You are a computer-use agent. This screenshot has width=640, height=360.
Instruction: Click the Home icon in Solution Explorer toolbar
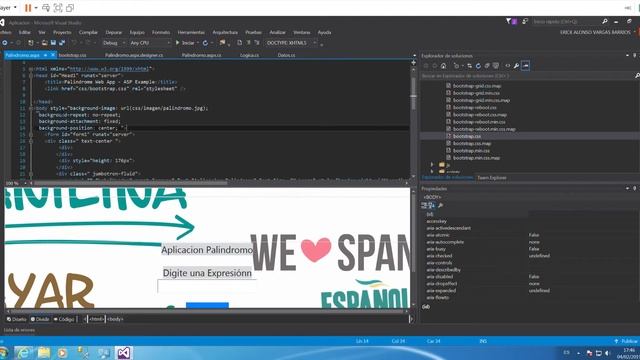(443, 66)
